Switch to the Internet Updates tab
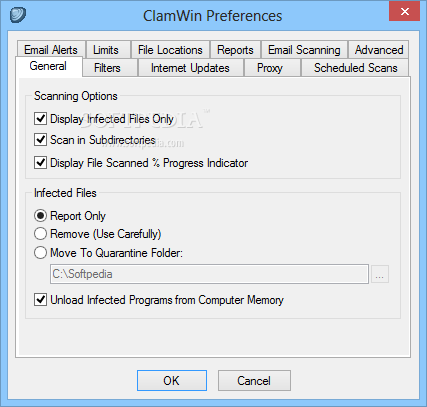427x407 pixels. coord(190,68)
